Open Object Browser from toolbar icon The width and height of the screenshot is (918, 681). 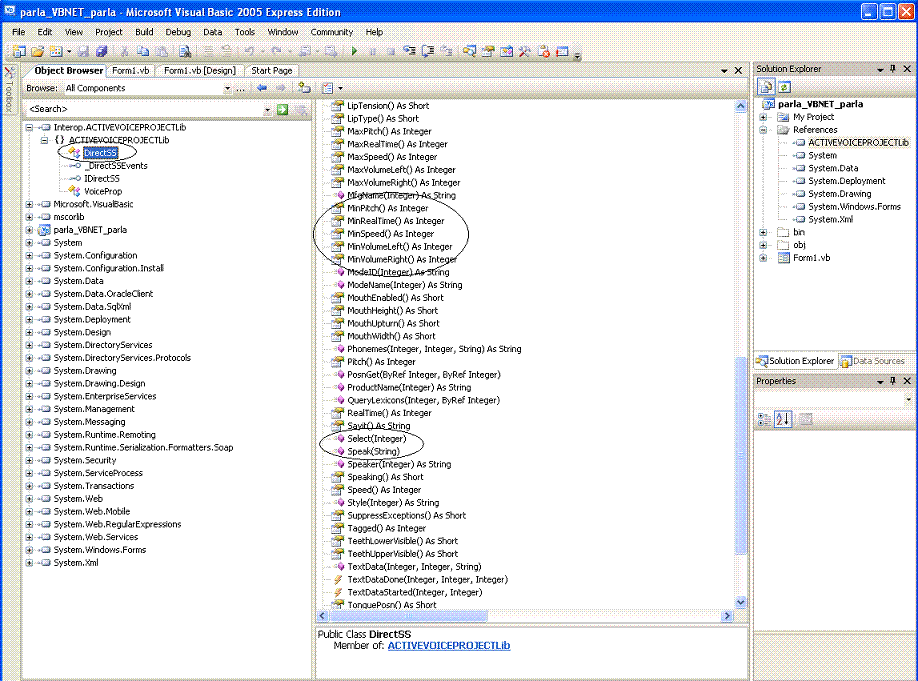click(506, 52)
